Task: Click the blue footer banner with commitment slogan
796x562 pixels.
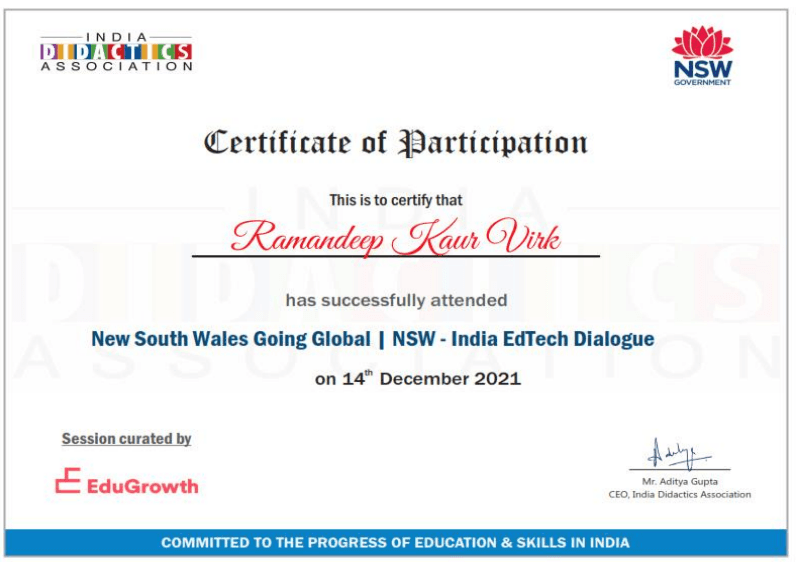Action: click(396, 543)
